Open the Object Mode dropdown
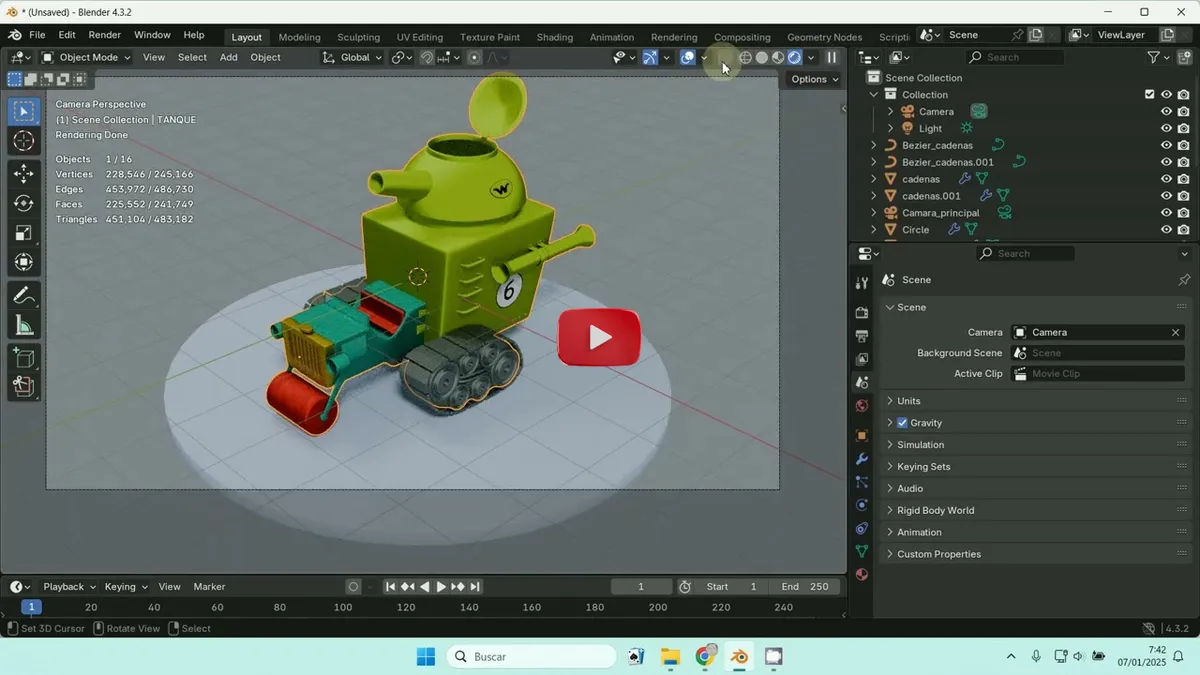This screenshot has width=1200, height=675. click(85, 58)
